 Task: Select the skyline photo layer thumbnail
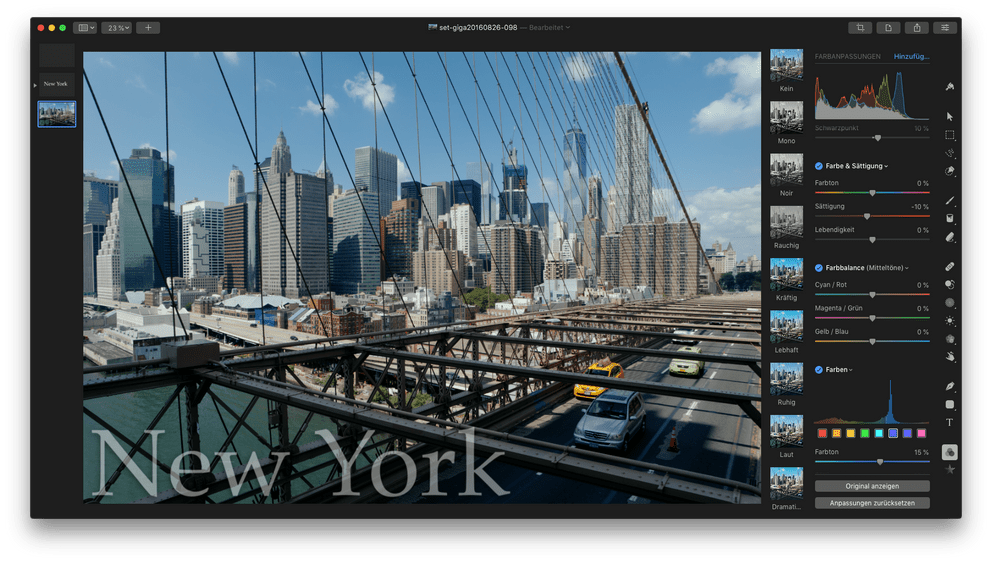point(56,114)
